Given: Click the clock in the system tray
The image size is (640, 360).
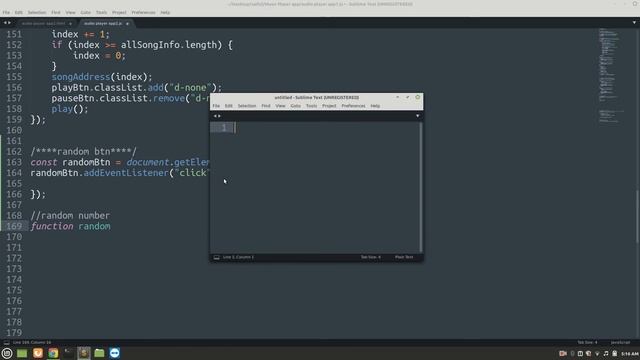Looking at the screenshot, I should click(x=629, y=354).
